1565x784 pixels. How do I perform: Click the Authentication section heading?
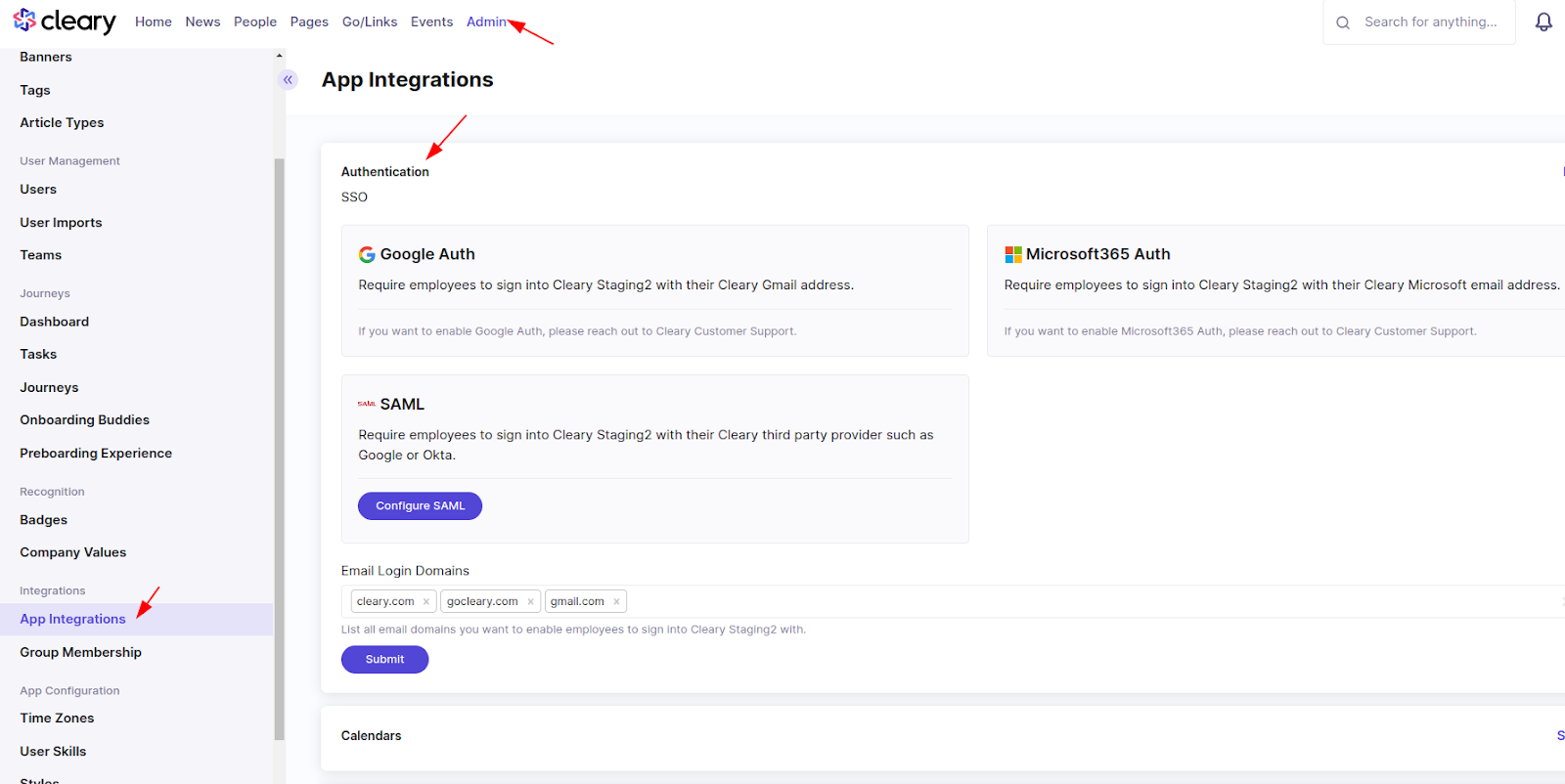tap(385, 172)
